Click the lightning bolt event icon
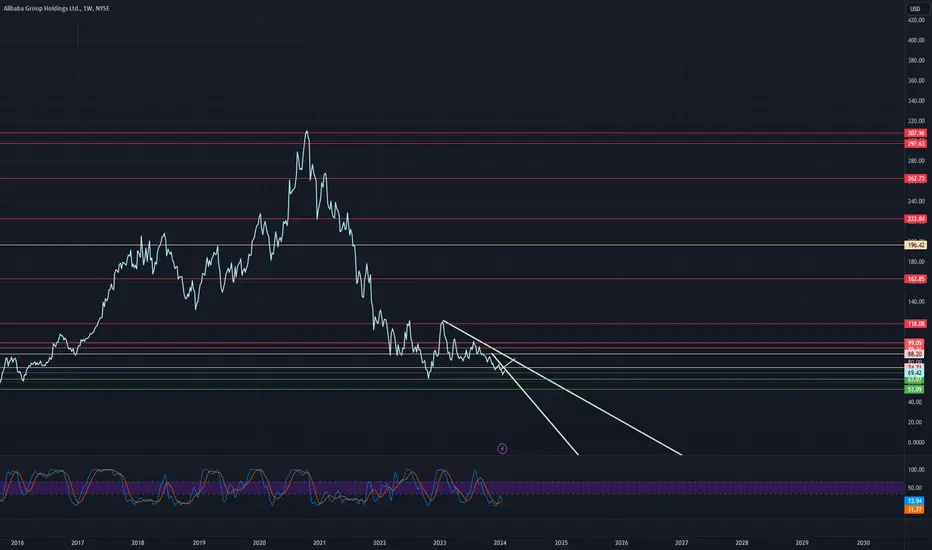 pos(502,449)
